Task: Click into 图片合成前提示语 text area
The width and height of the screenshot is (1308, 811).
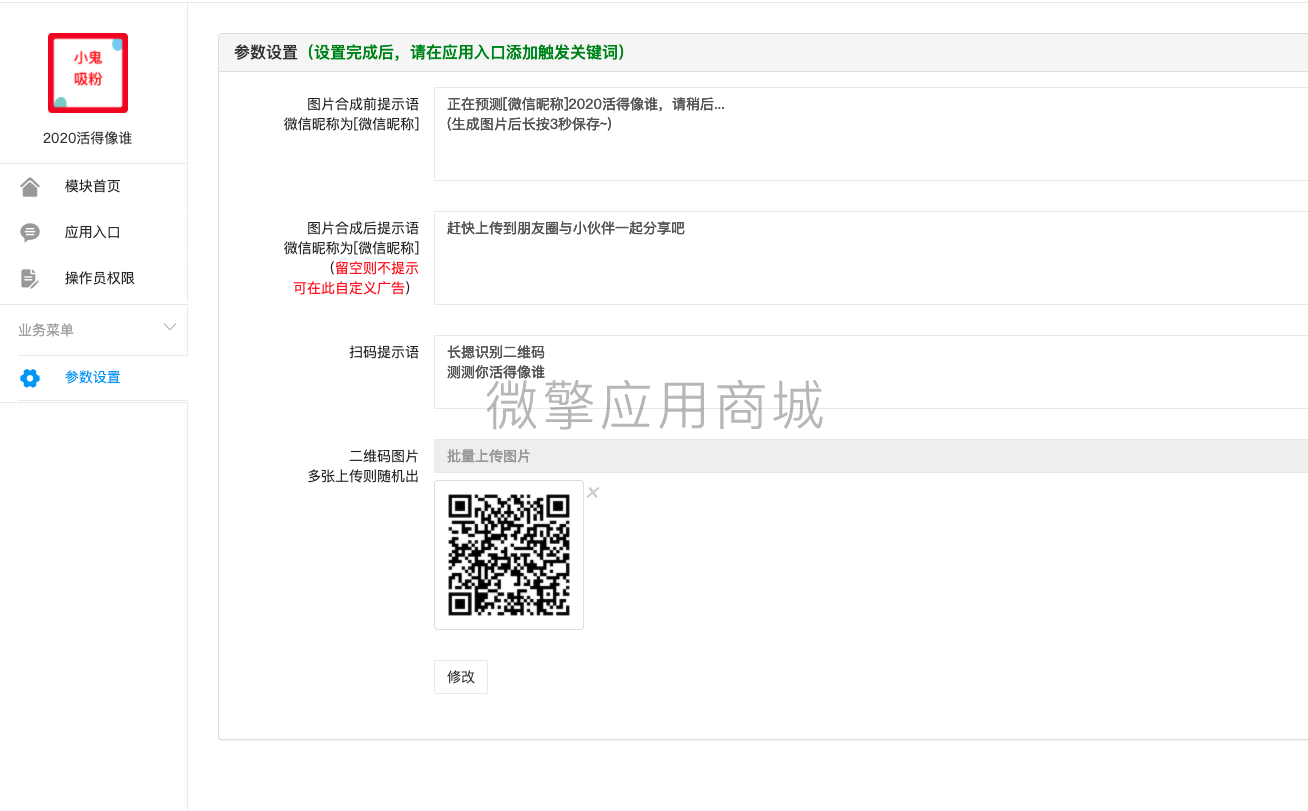Action: (x=871, y=134)
